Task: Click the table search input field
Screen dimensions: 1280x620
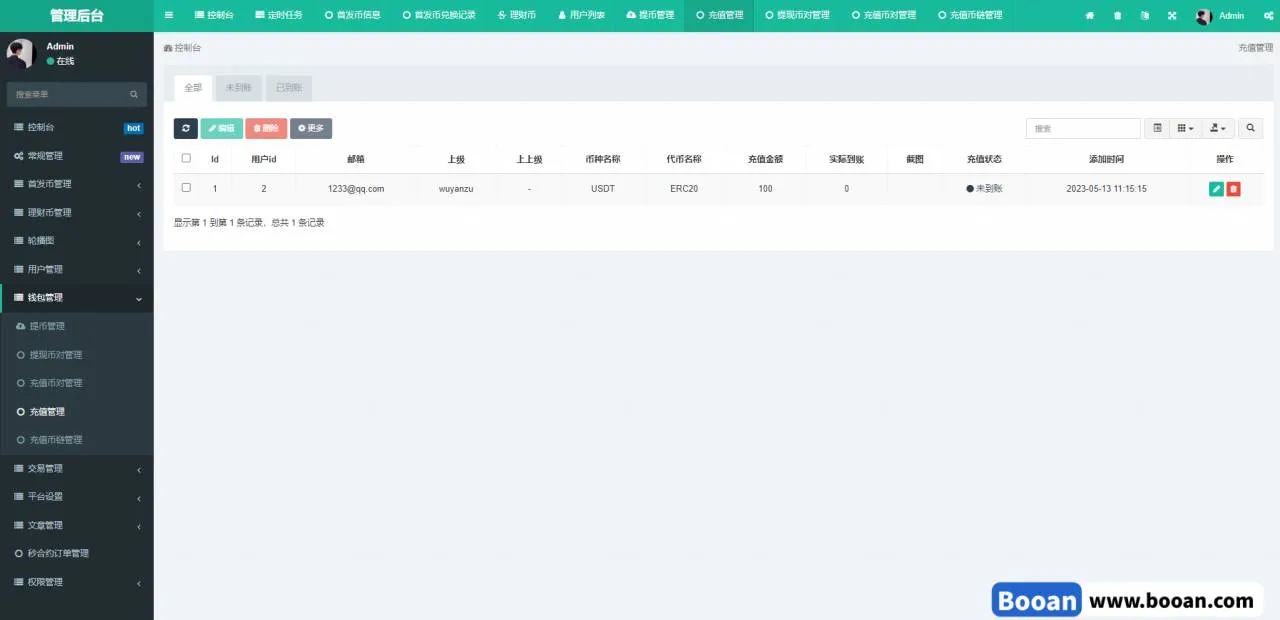Action: pos(1083,129)
